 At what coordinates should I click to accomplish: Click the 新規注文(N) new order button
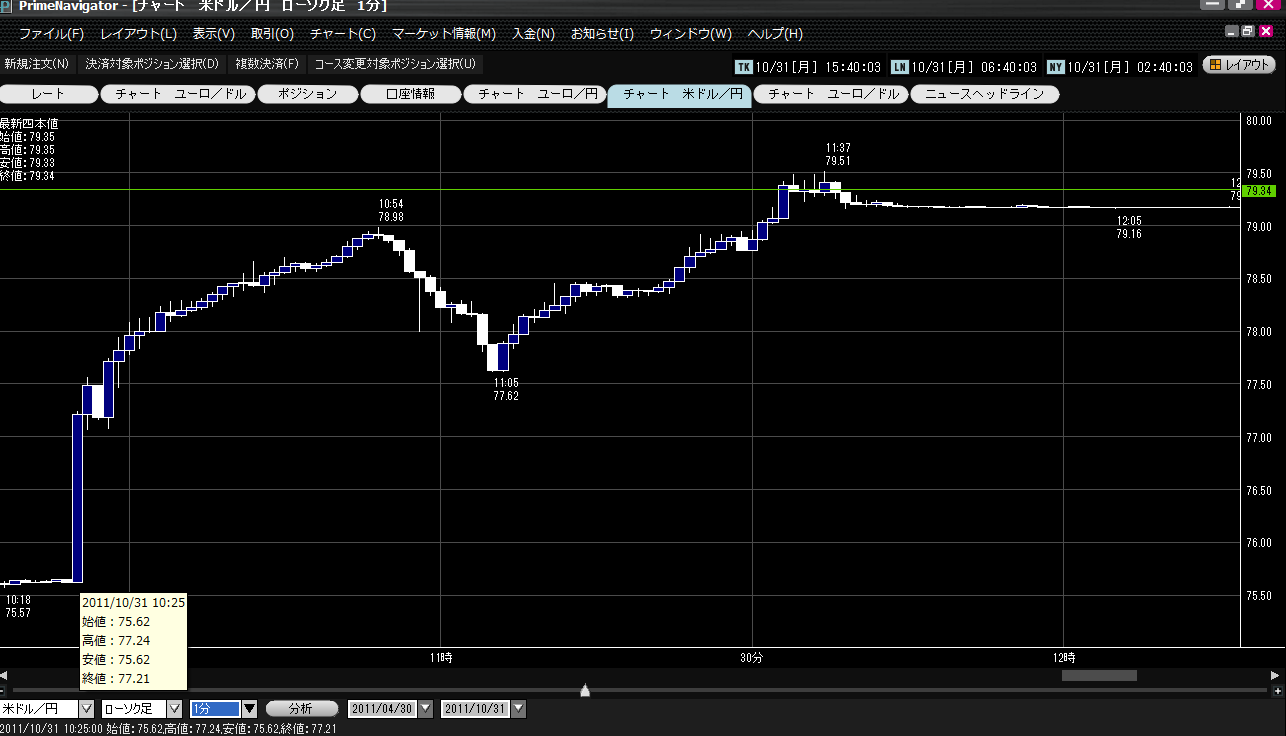point(37,64)
